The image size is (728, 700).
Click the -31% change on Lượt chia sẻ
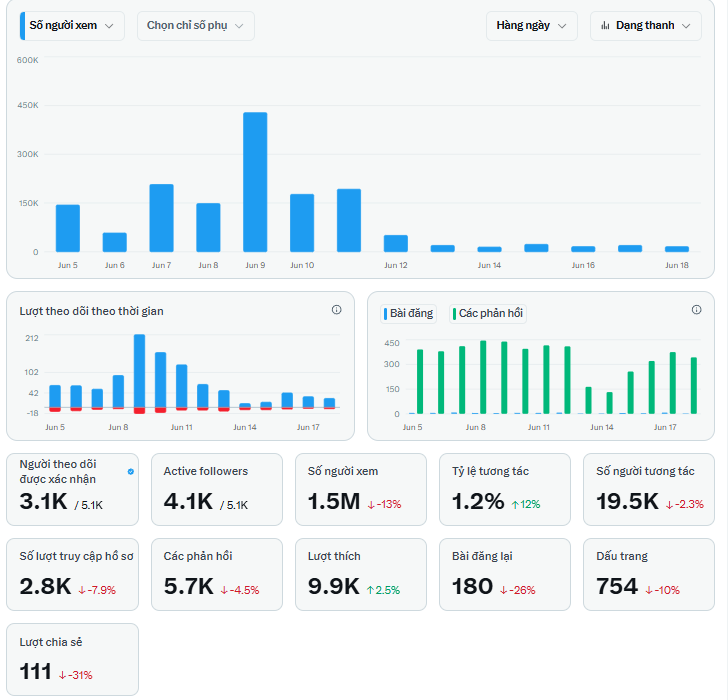(x=76, y=675)
